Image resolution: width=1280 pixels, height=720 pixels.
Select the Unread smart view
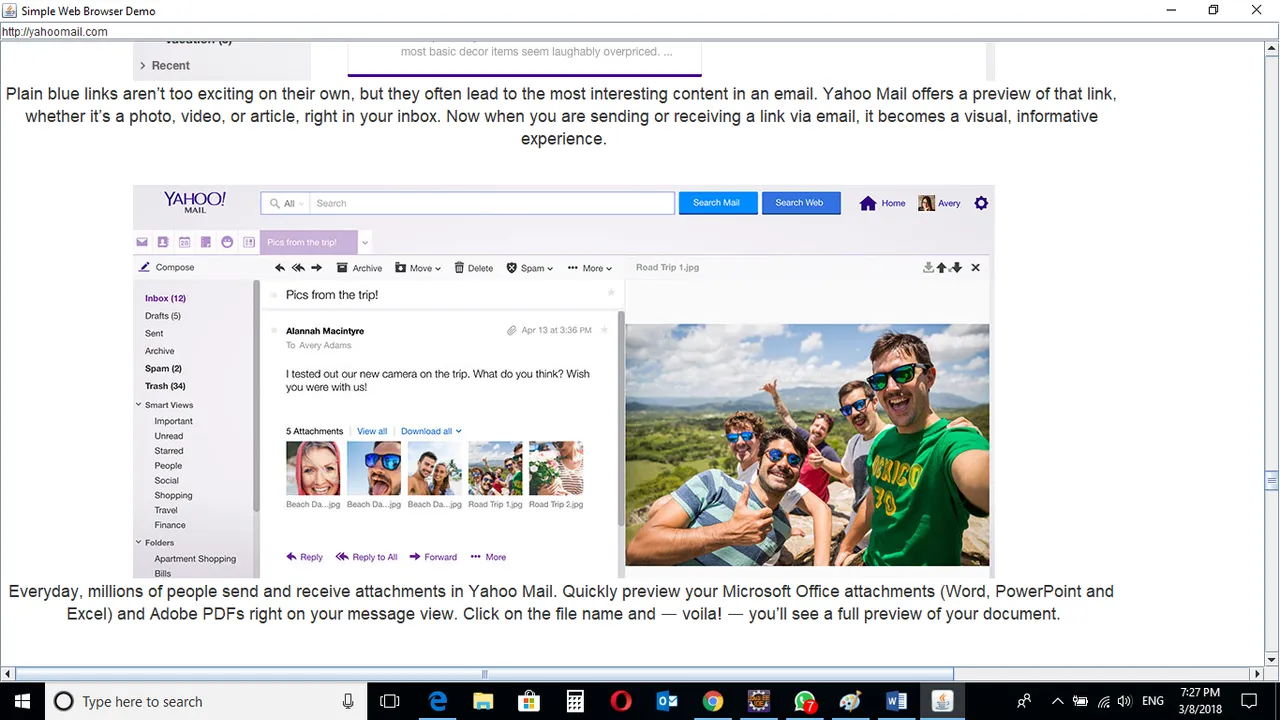point(168,436)
